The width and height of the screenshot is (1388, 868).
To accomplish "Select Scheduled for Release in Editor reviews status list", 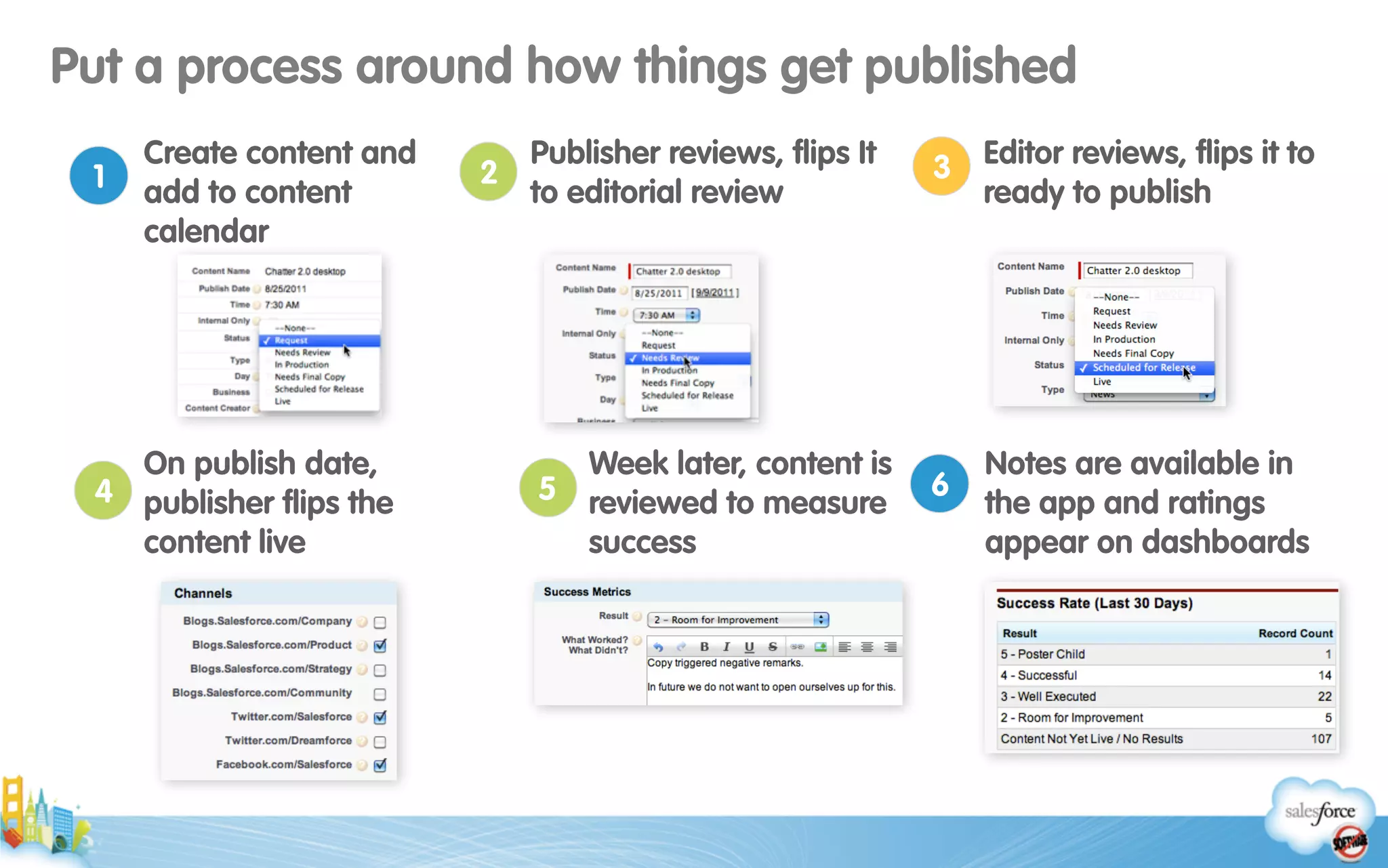I will pos(1144,368).
